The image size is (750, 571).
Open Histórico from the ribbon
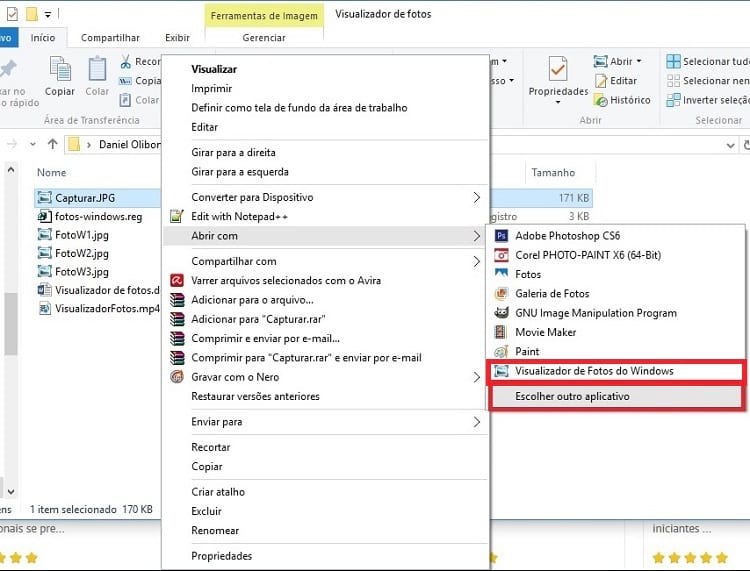(622, 100)
